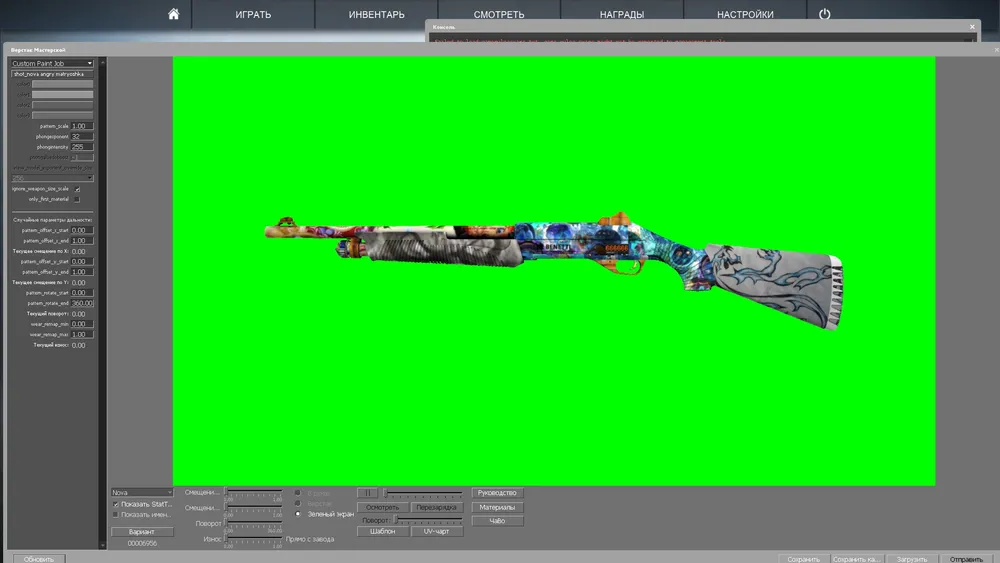Click the Перезарядка reload button

click(436, 507)
